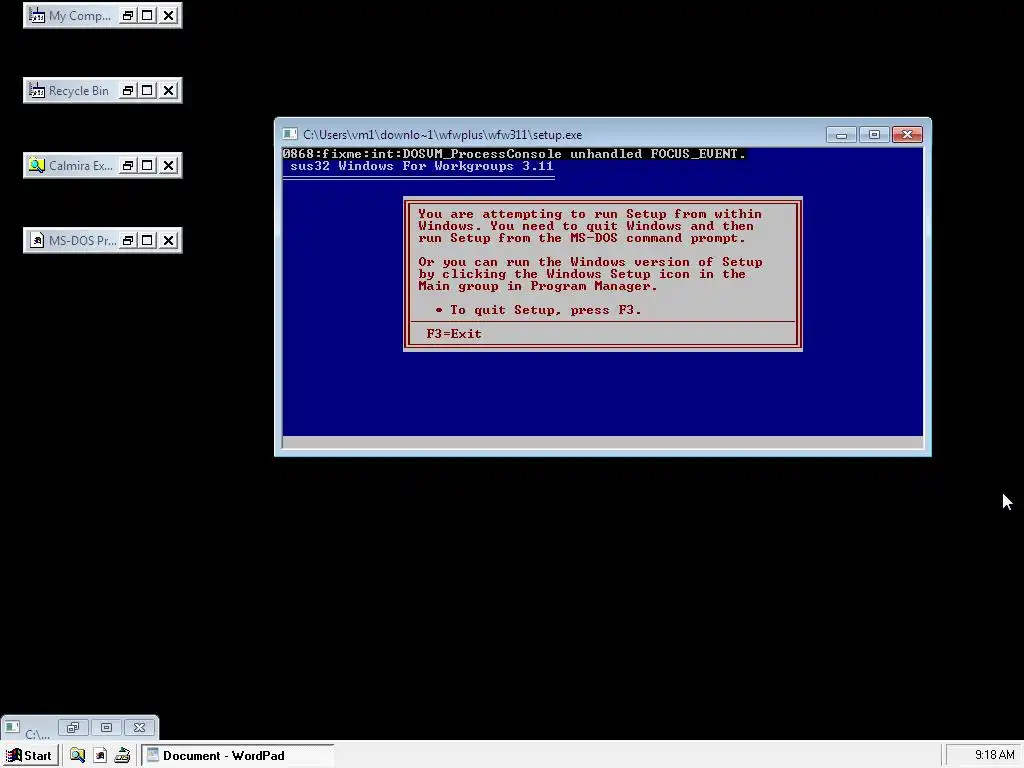Viewport: 1024px width, 768px height.
Task: Close the minimized MS-DOS Pr... window
Action: coord(168,241)
